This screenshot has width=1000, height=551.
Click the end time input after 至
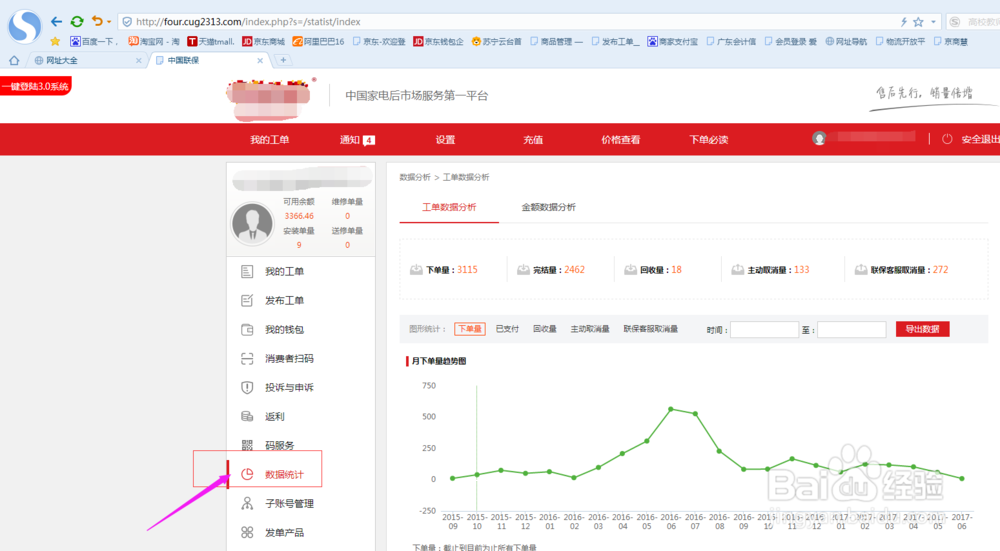click(x=851, y=330)
